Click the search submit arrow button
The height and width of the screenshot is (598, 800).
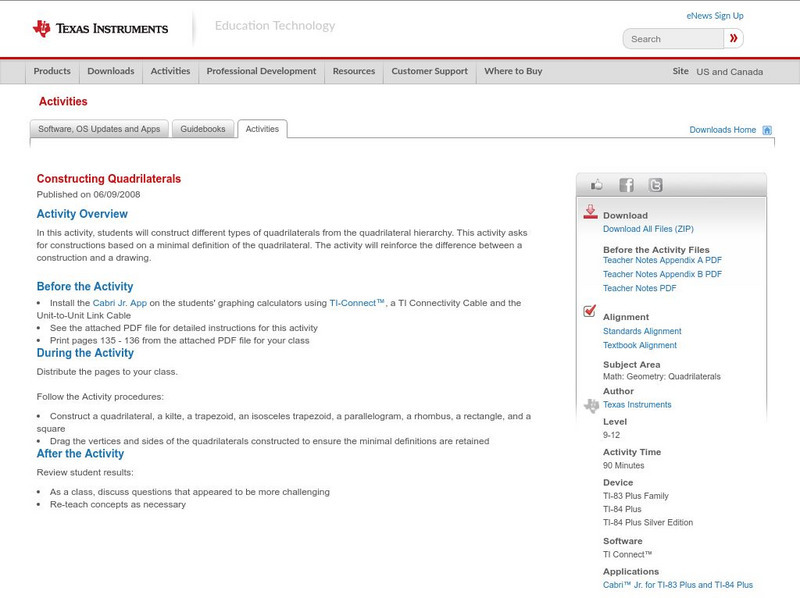pos(733,38)
